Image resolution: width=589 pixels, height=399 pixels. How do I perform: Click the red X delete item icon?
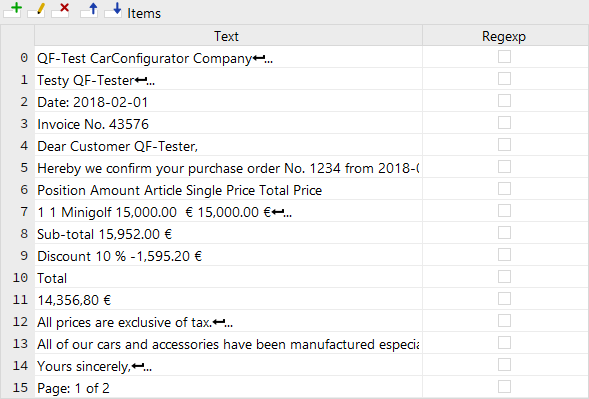point(60,10)
